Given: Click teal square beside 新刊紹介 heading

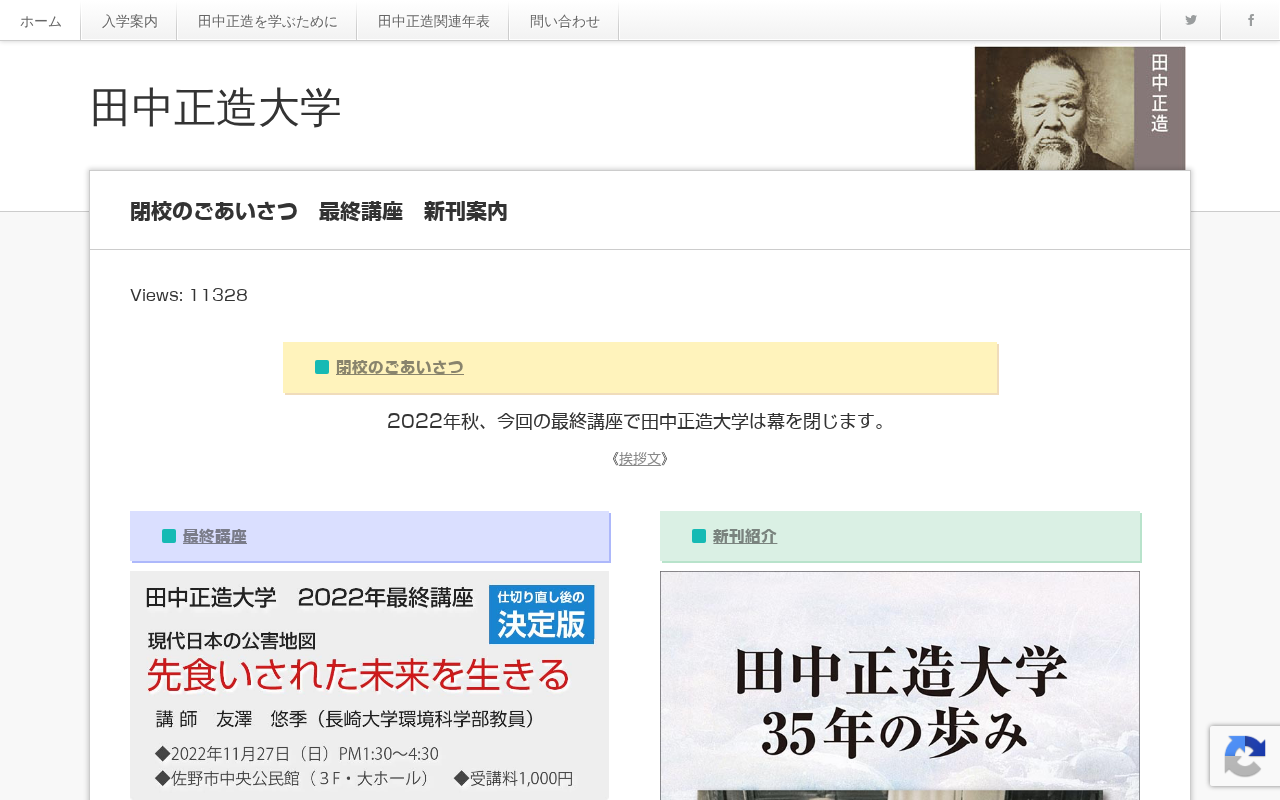Looking at the screenshot, I should (699, 536).
